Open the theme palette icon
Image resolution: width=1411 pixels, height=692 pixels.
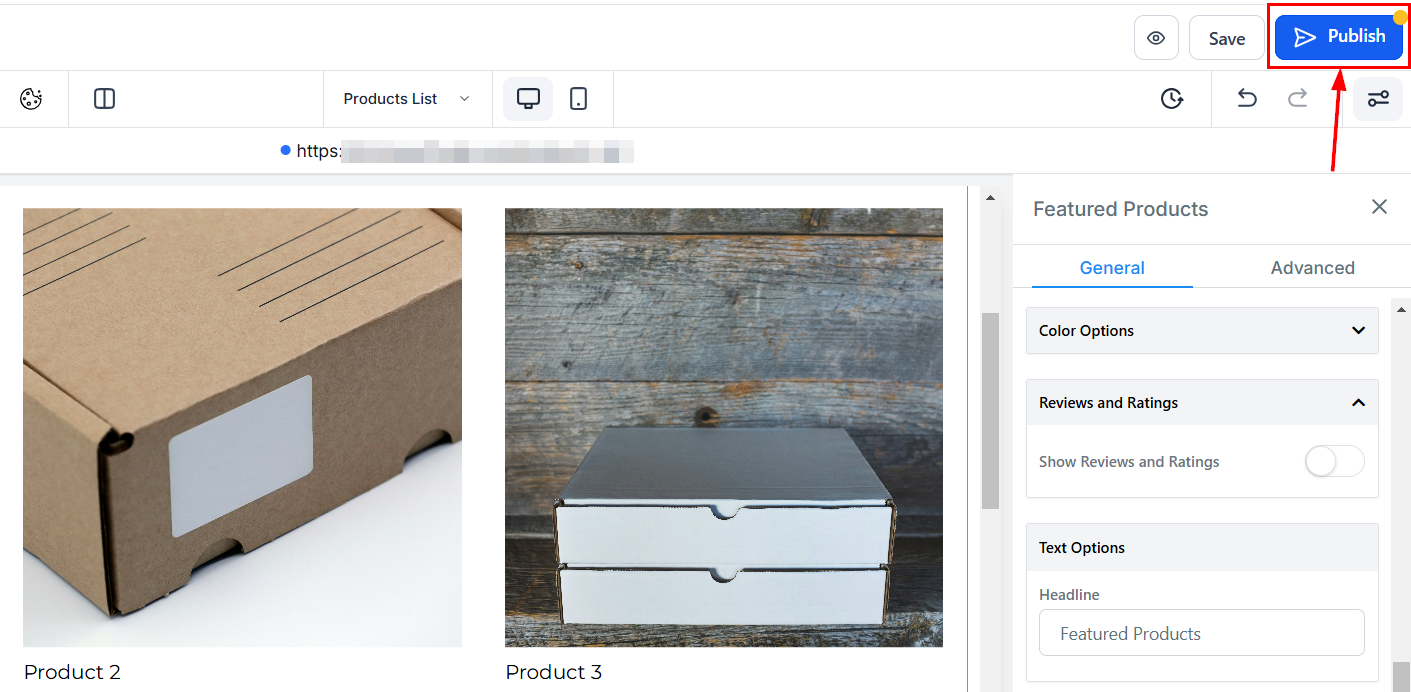(x=31, y=99)
